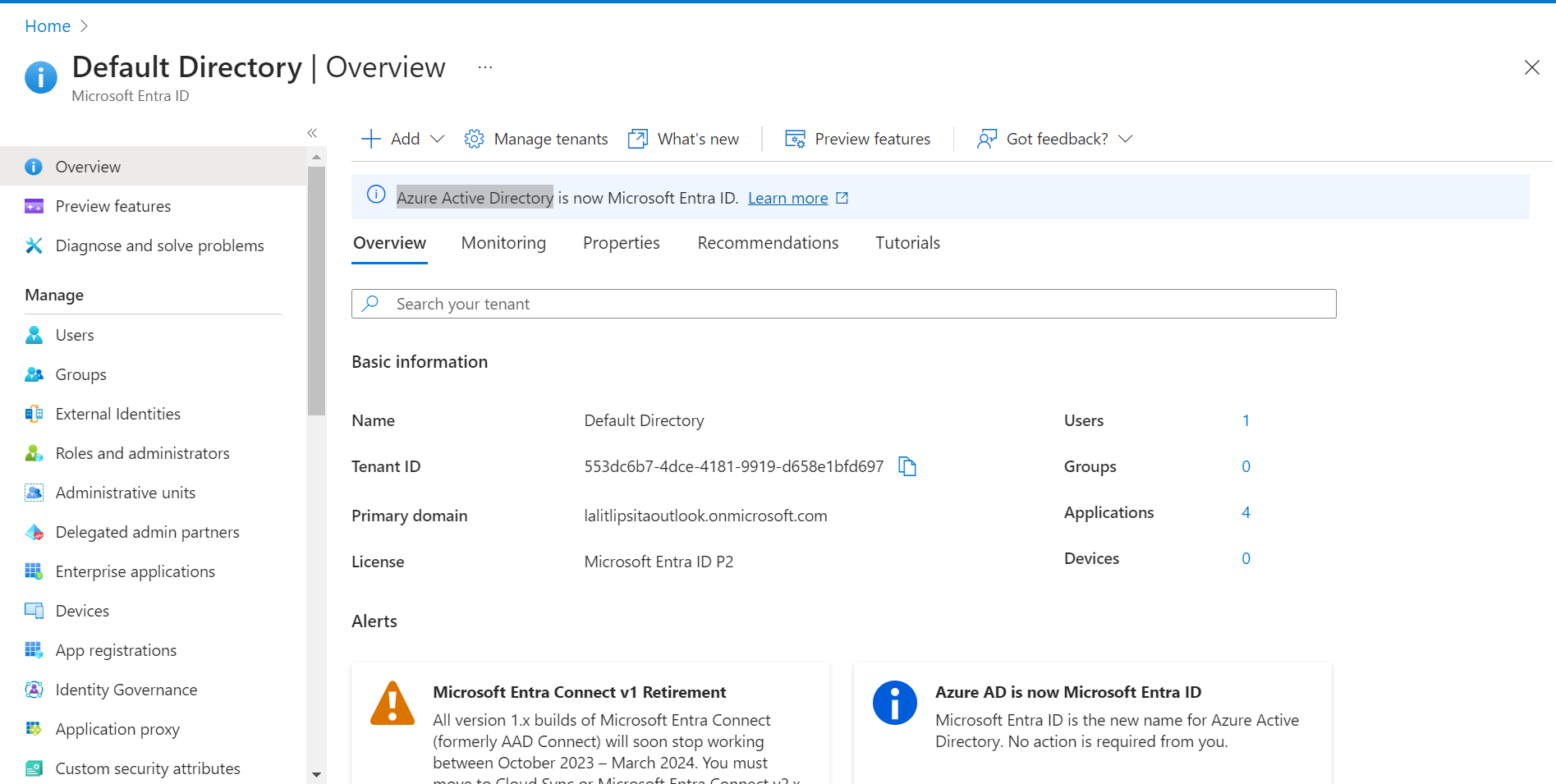Click the orange warning icon on the Entra Connect alert

392,704
